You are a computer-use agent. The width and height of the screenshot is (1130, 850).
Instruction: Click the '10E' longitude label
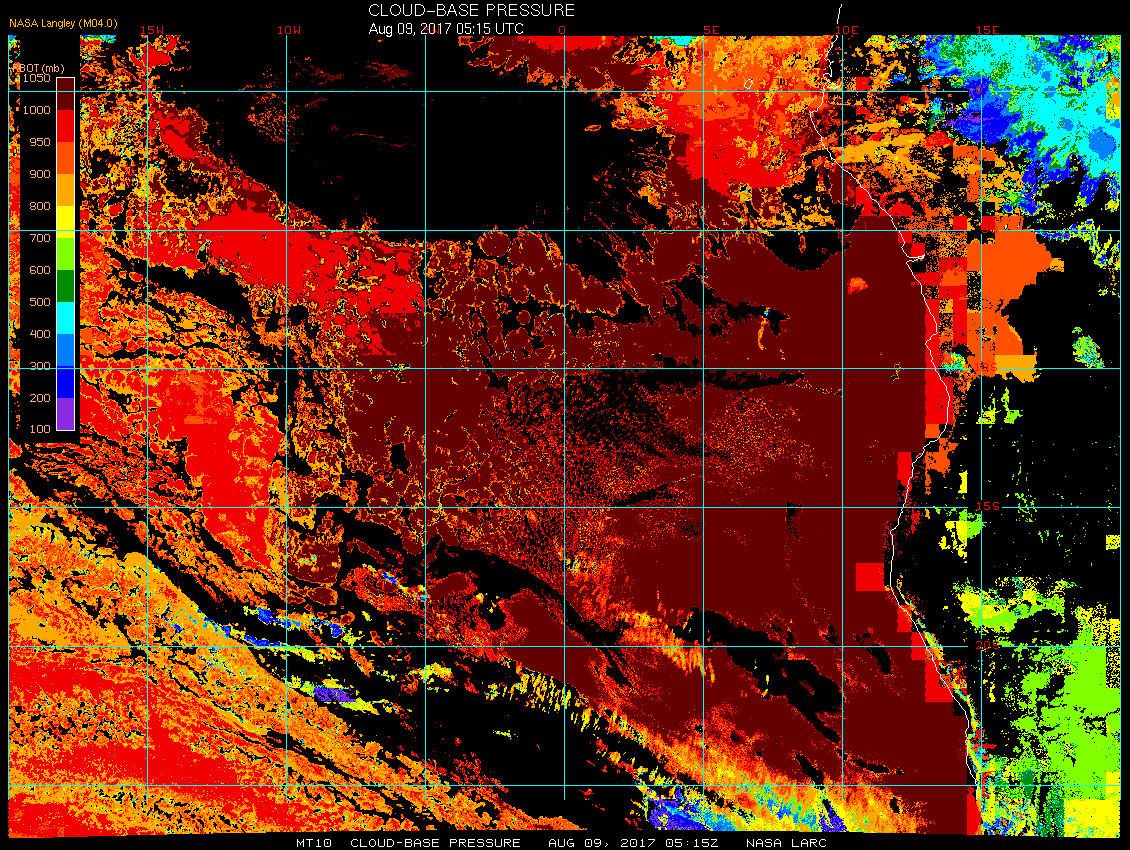847,30
